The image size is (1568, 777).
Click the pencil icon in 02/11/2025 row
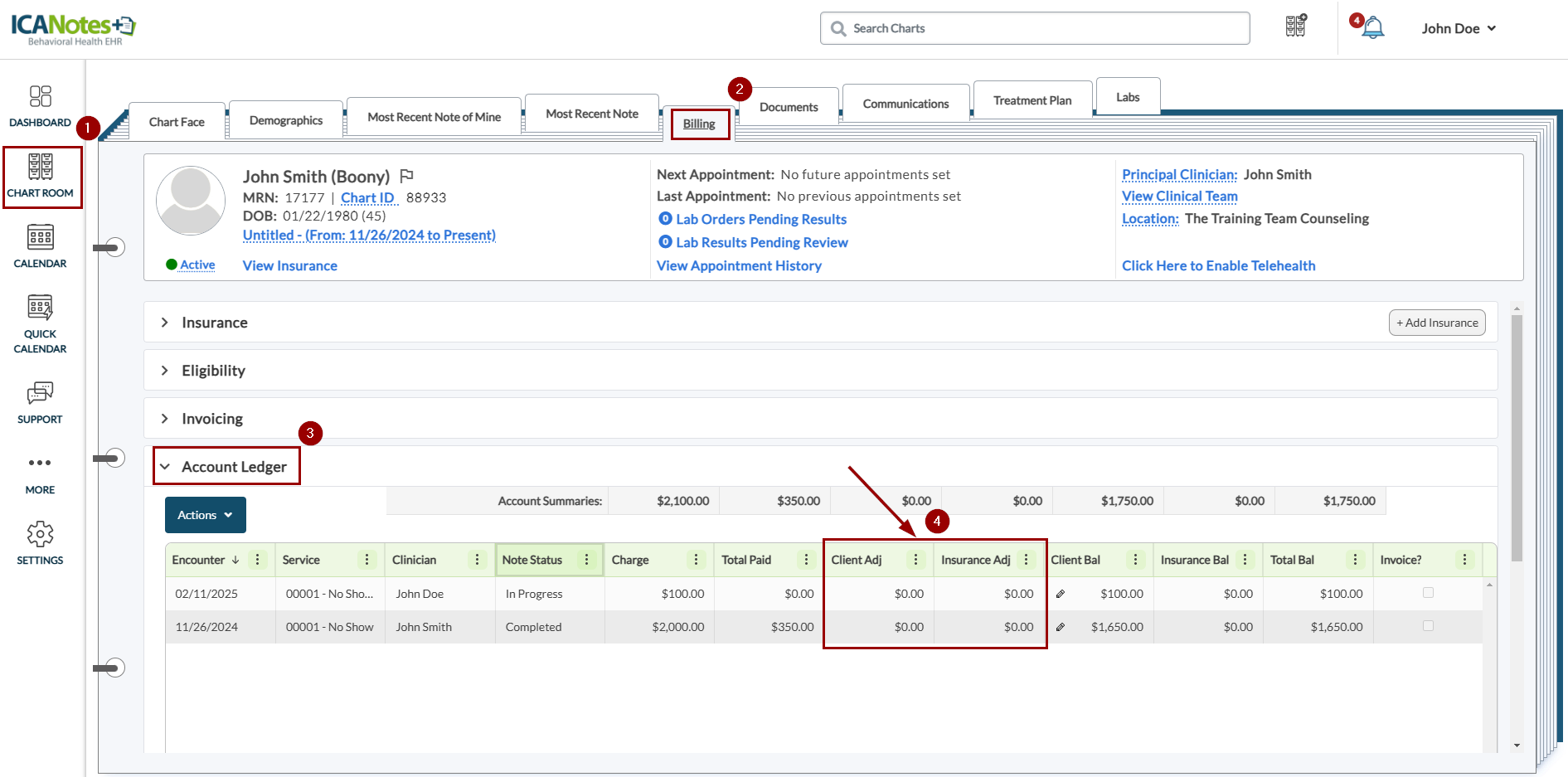click(x=1061, y=594)
